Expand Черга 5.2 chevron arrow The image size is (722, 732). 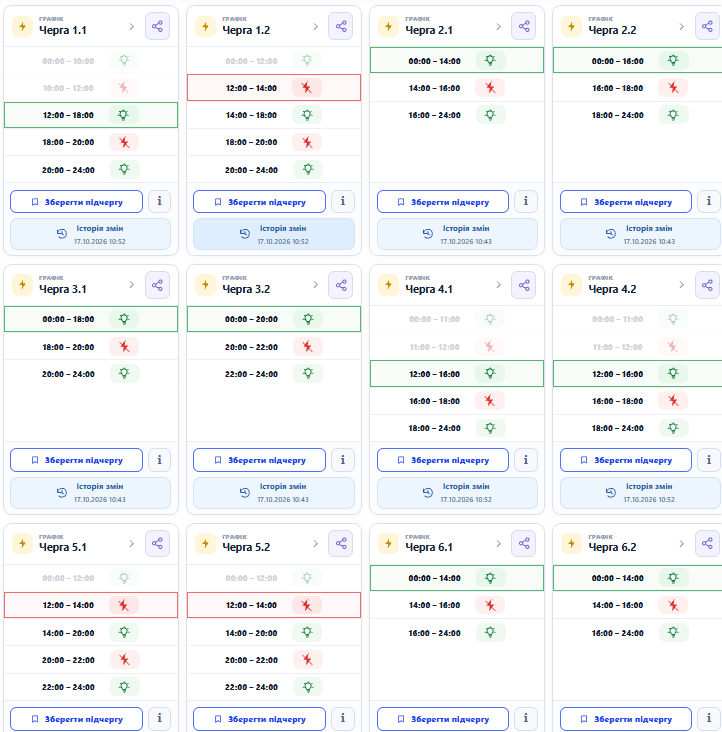click(315, 543)
